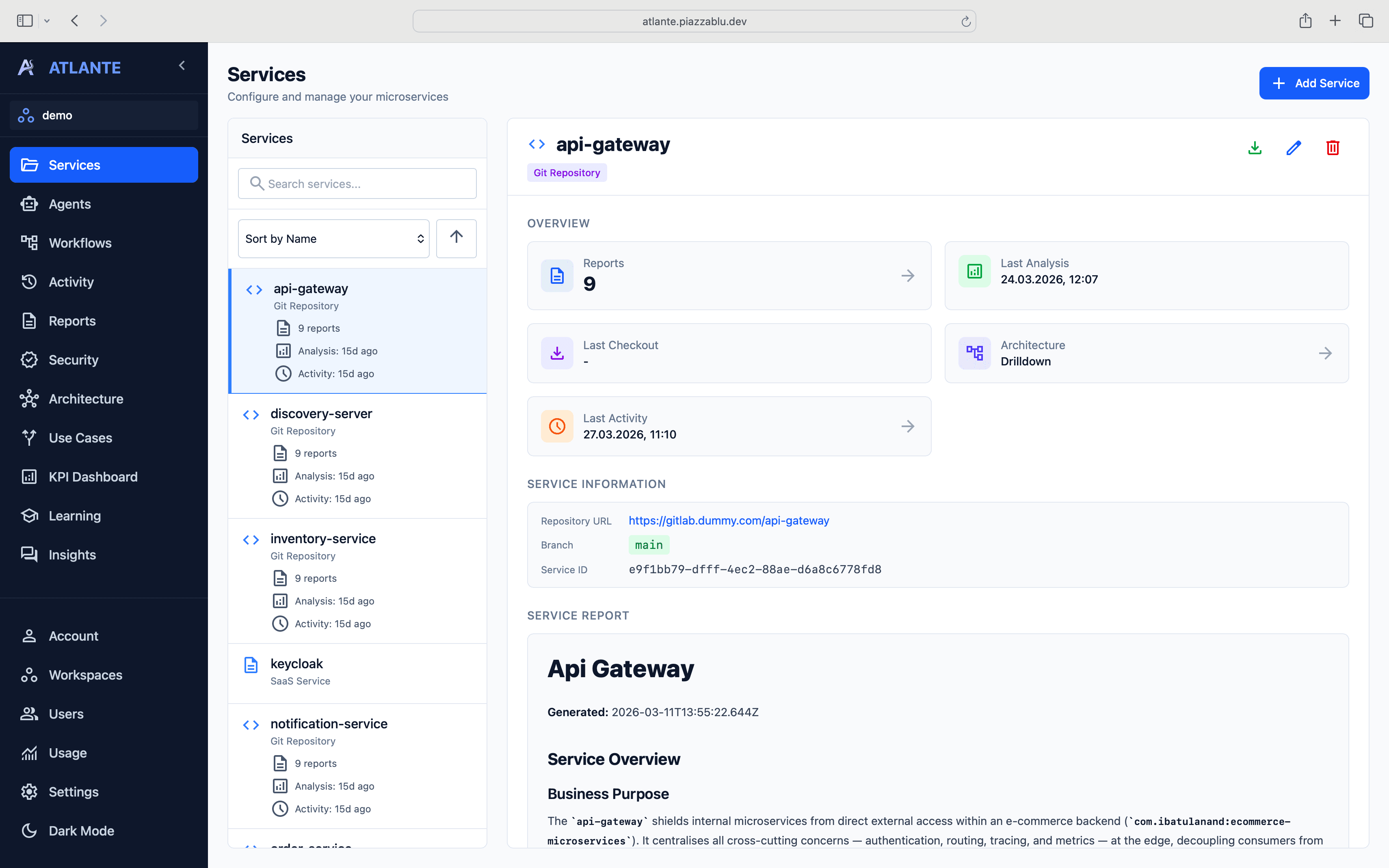Click the ascending sort arrow button
This screenshot has width=1389, height=868.
[456, 238]
